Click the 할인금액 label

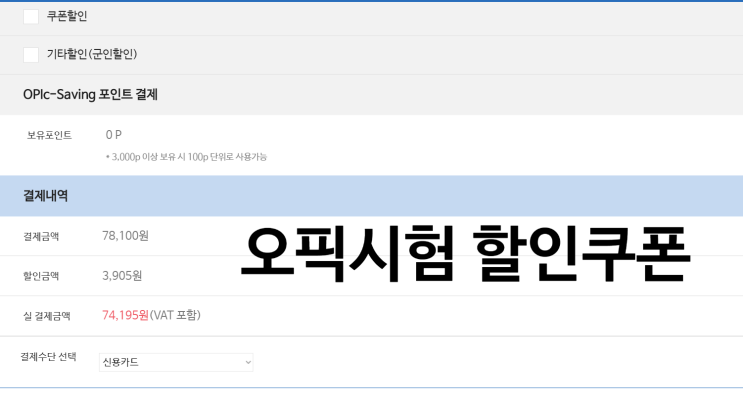pos(41,276)
